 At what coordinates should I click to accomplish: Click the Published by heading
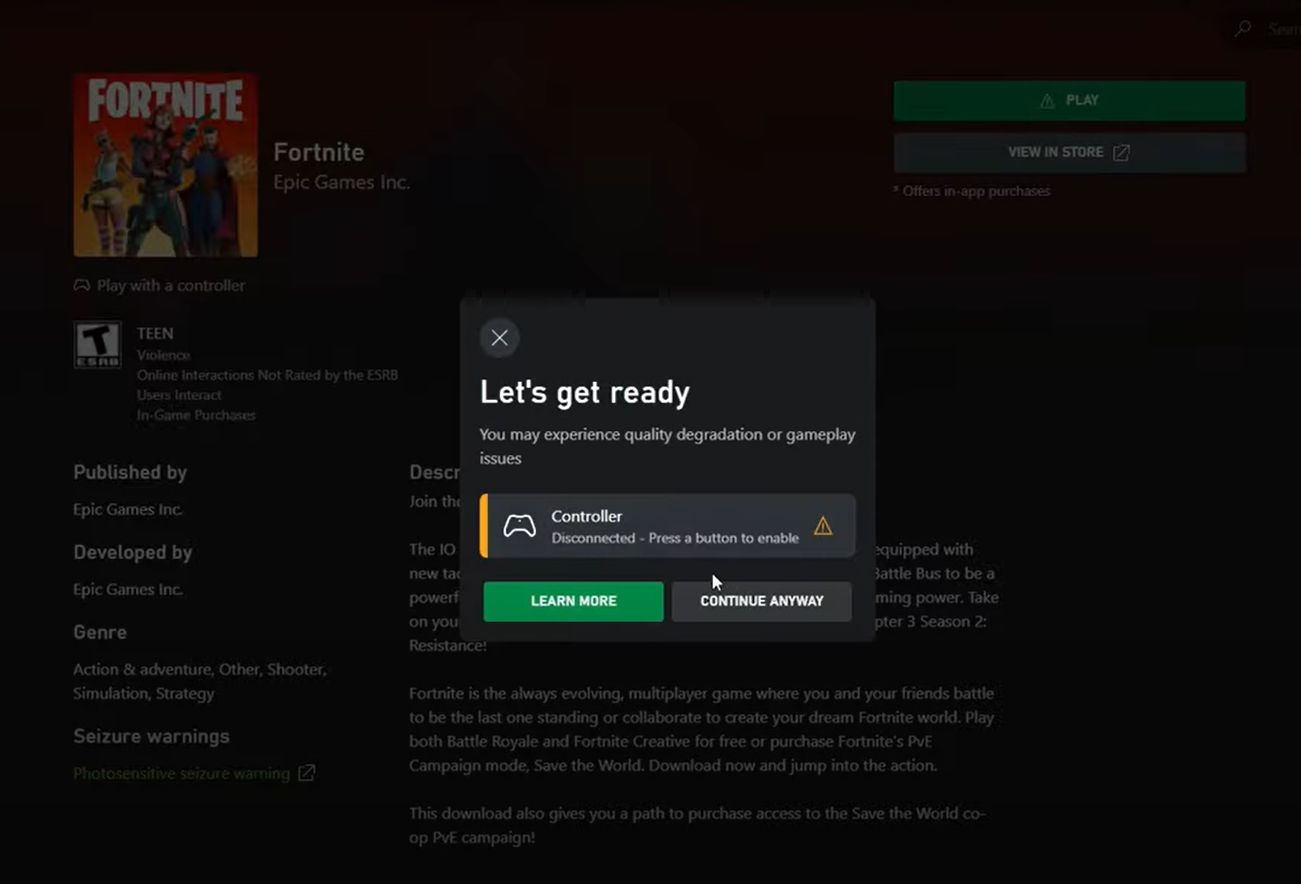tap(130, 472)
